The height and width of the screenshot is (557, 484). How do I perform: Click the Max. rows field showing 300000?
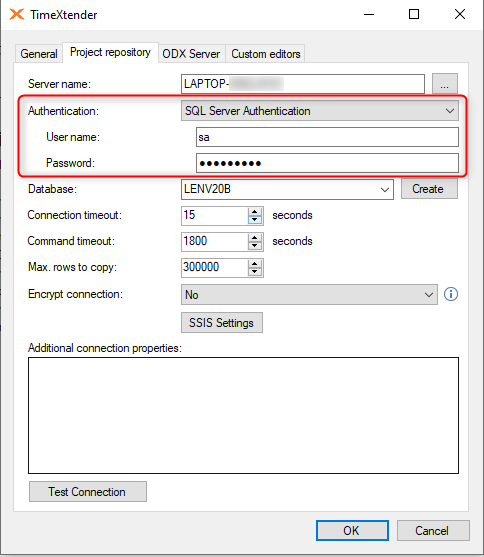[x=215, y=267]
